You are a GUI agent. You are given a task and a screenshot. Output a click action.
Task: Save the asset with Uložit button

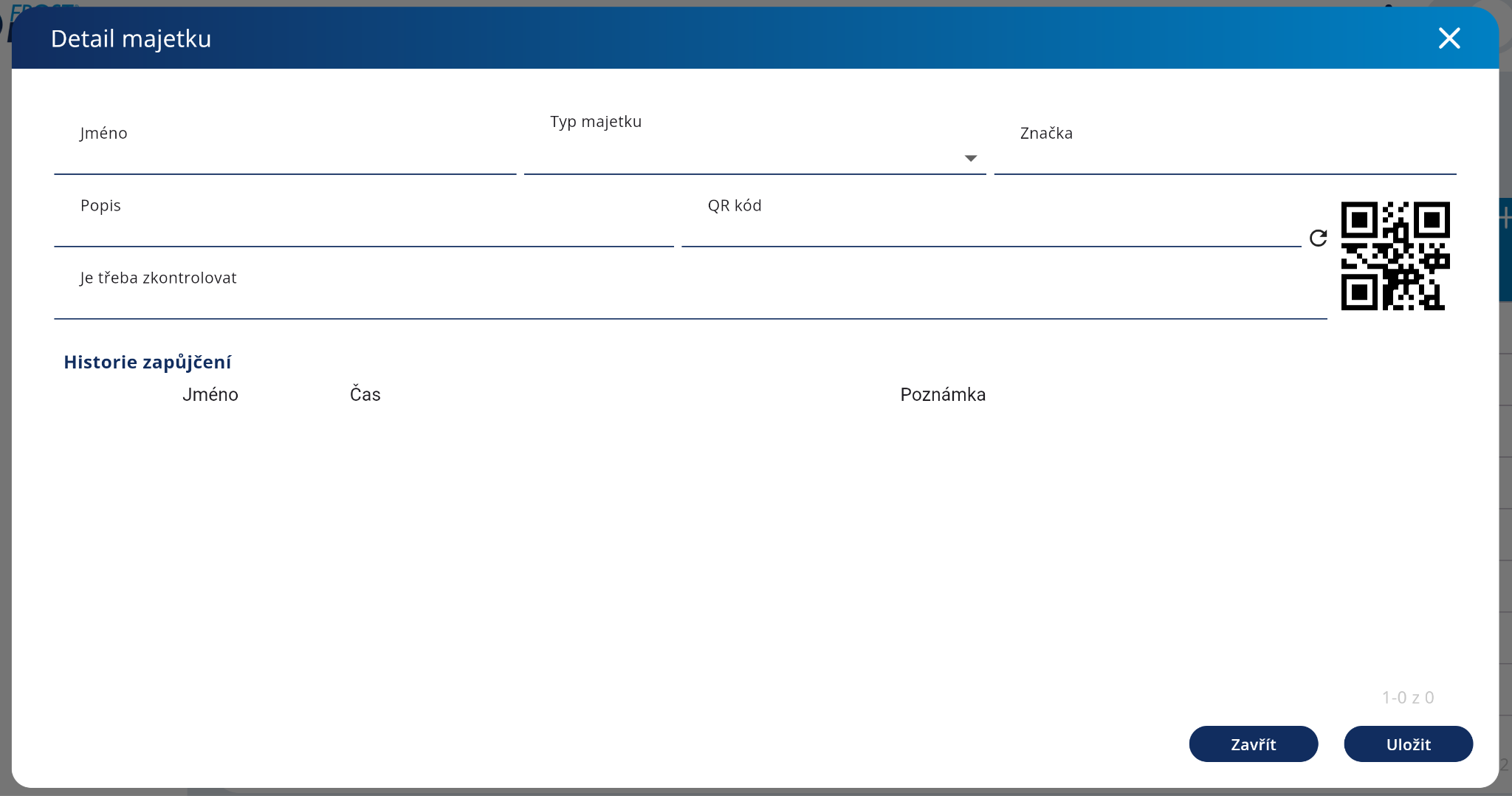click(1408, 744)
